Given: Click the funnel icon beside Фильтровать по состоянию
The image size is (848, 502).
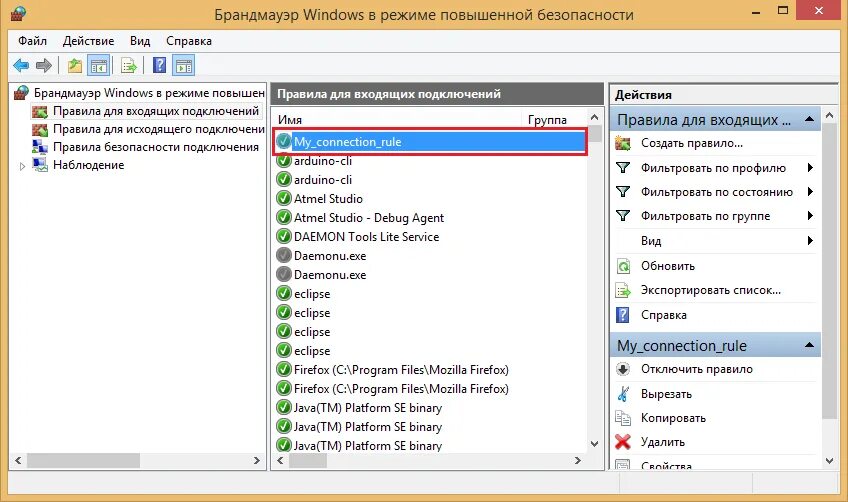Looking at the screenshot, I should tap(623, 191).
